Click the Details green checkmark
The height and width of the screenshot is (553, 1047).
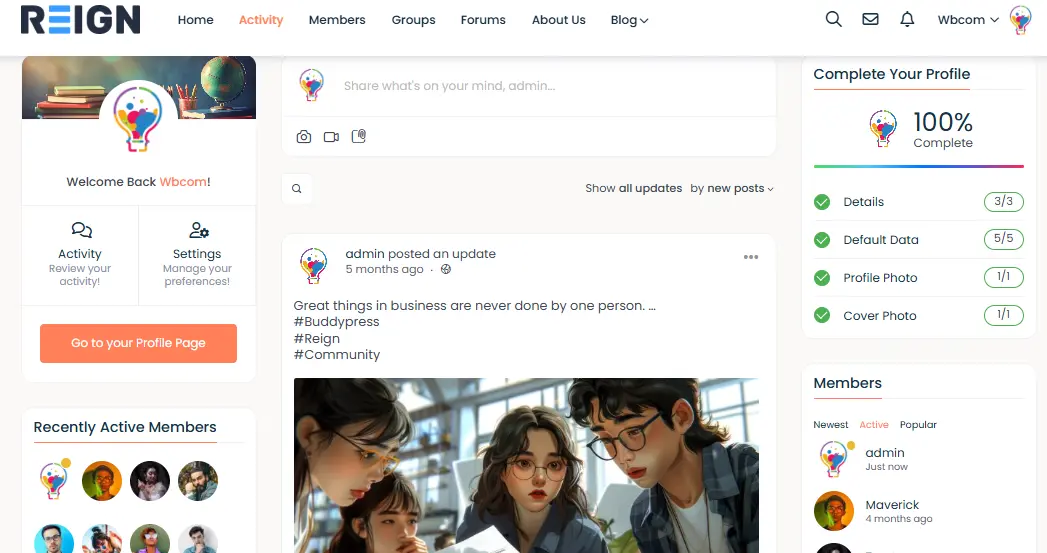(822, 202)
